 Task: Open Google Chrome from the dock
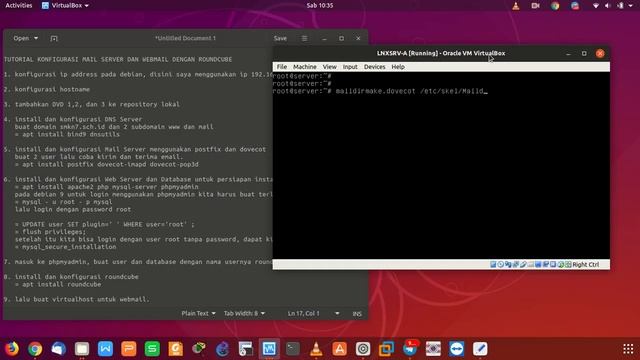[x=35, y=349]
